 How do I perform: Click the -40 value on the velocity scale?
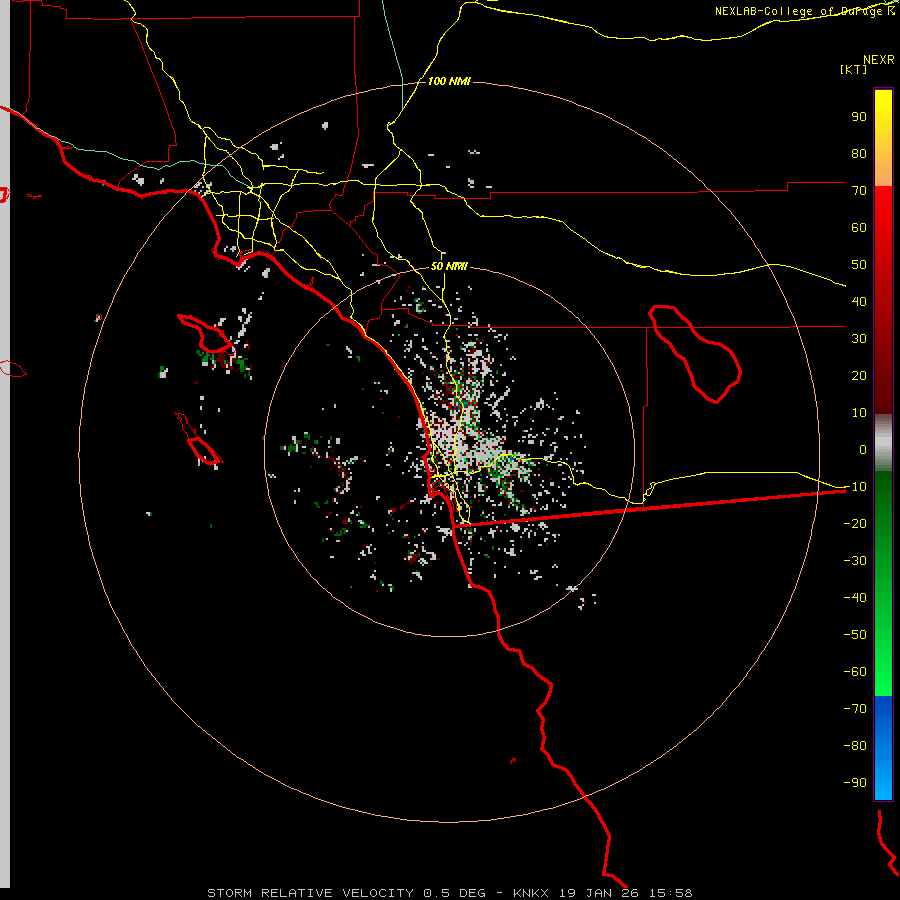[x=855, y=598]
